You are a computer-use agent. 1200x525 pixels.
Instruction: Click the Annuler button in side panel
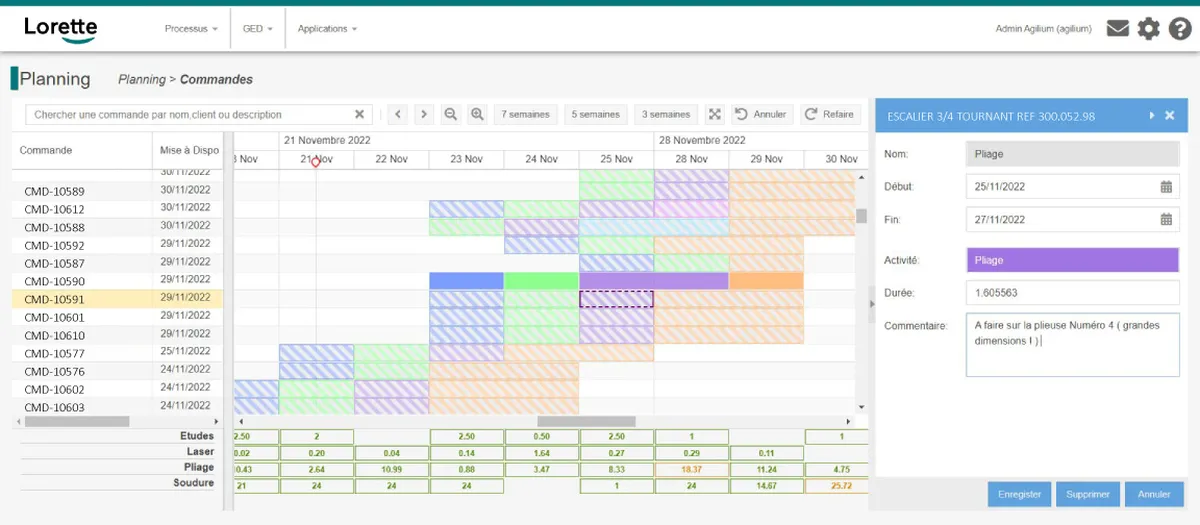pos(1154,494)
